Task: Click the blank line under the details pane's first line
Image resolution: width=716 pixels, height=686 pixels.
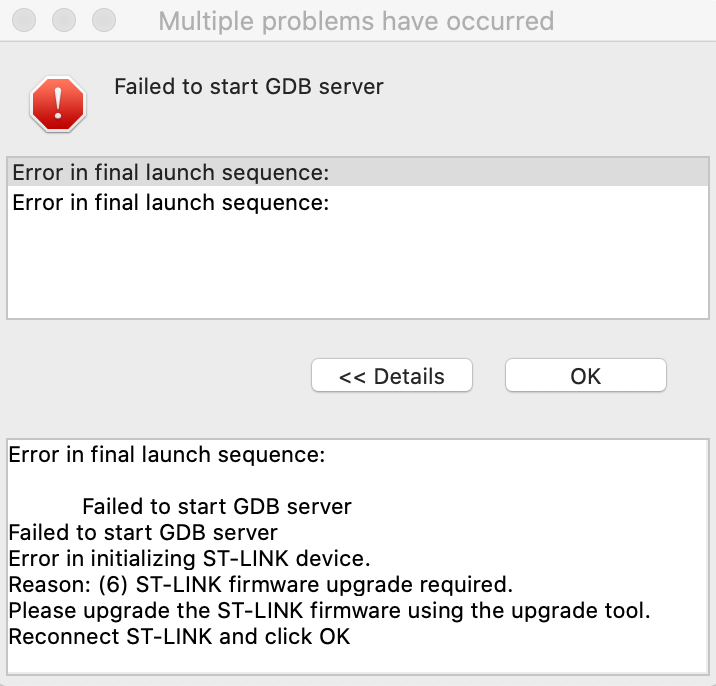Action: [358, 480]
